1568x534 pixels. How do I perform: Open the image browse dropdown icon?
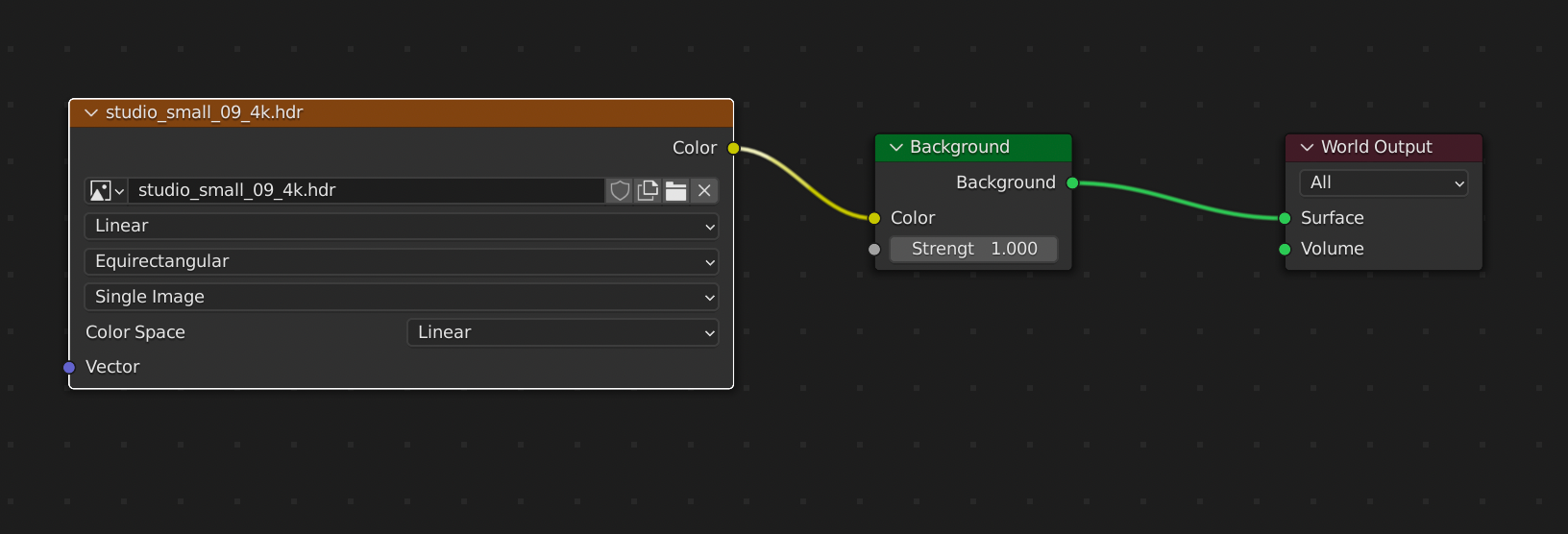click(x=107, y=190)
